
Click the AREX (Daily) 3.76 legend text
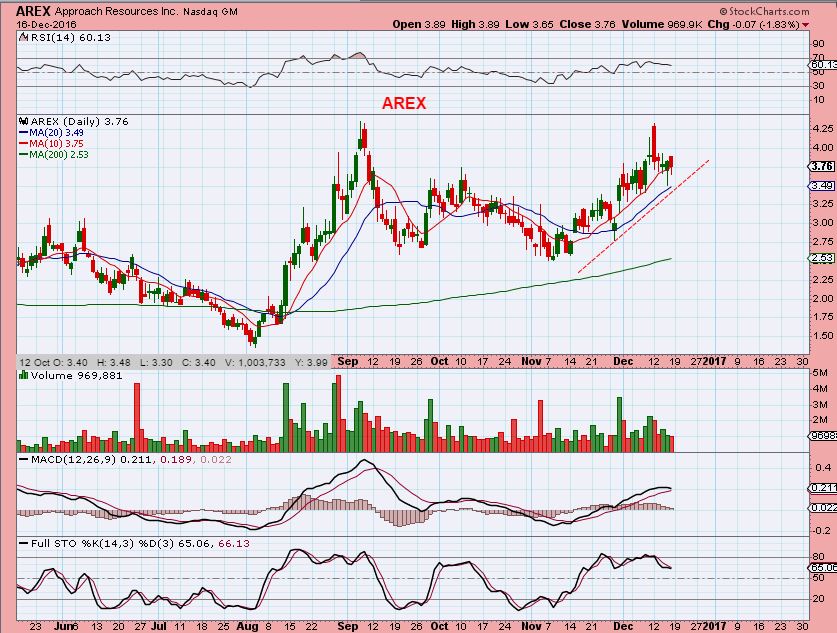(80, 122)
